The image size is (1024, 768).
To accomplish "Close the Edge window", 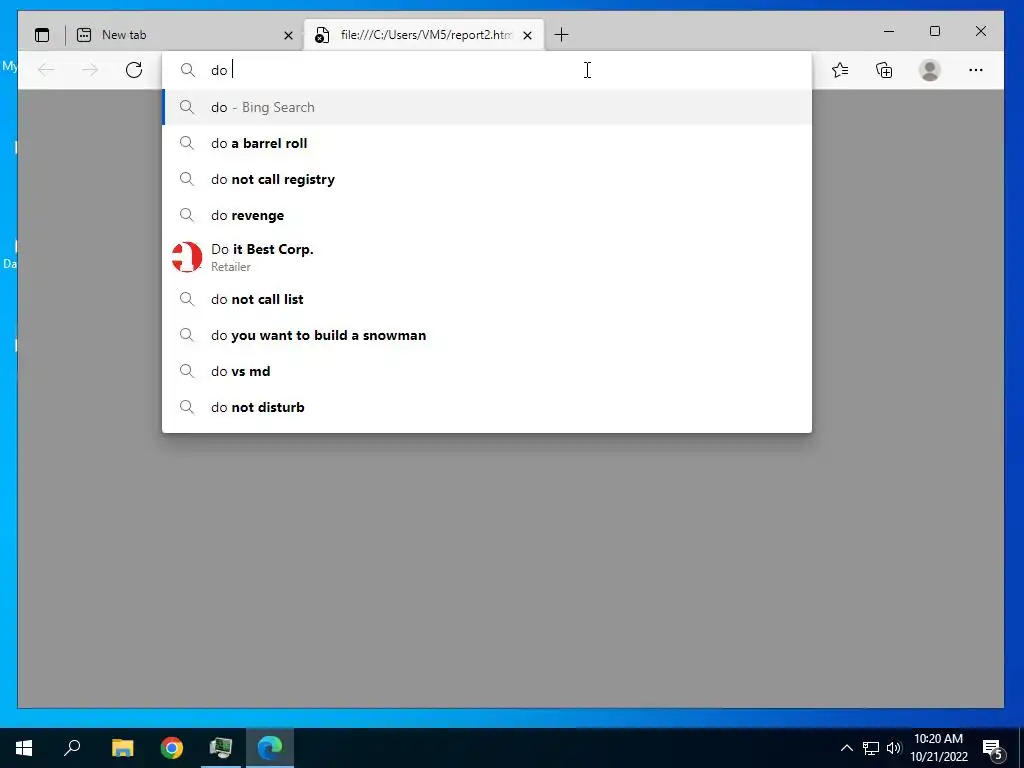I will 980,31.
